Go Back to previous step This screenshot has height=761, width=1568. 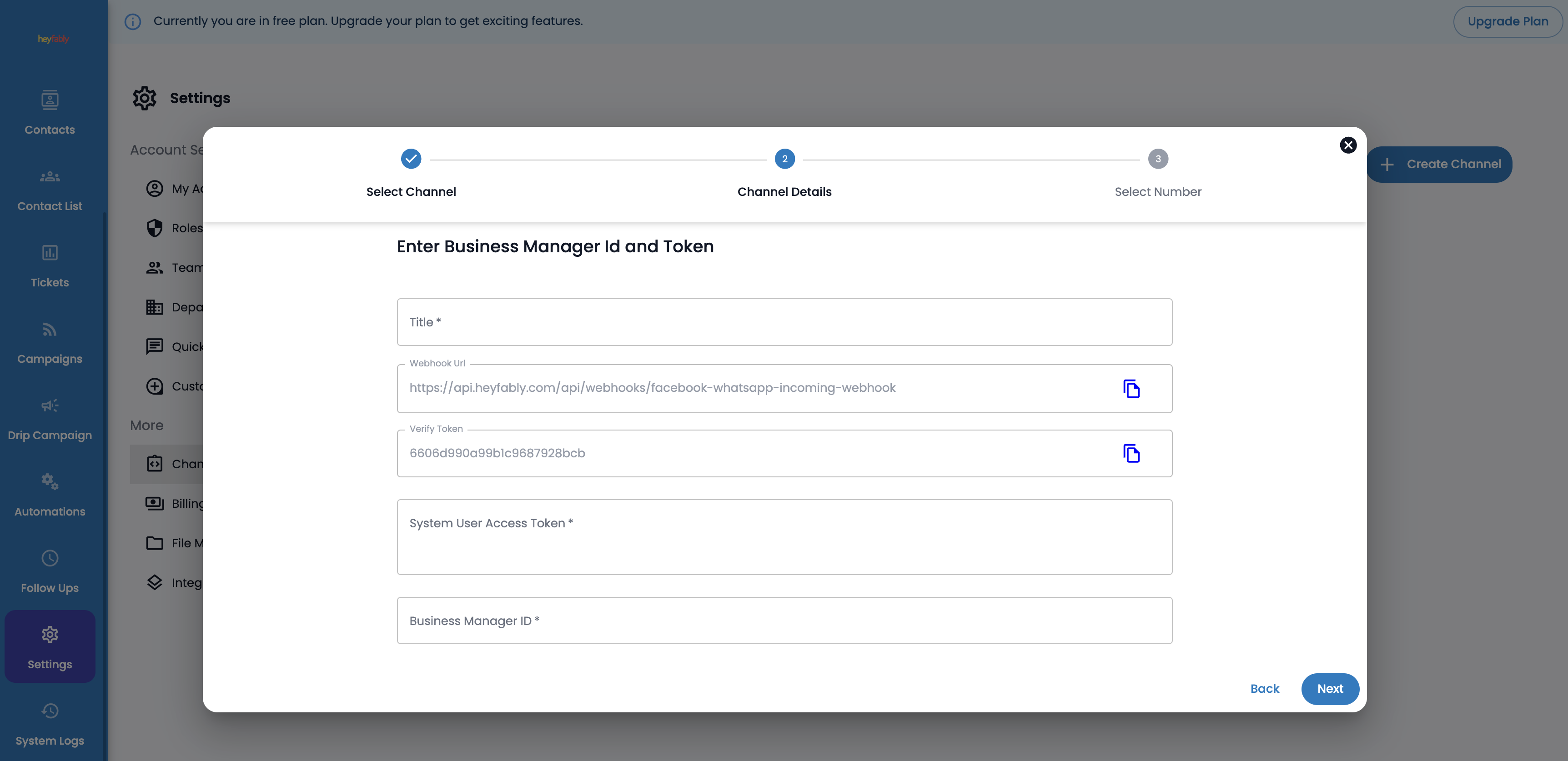1264,689
